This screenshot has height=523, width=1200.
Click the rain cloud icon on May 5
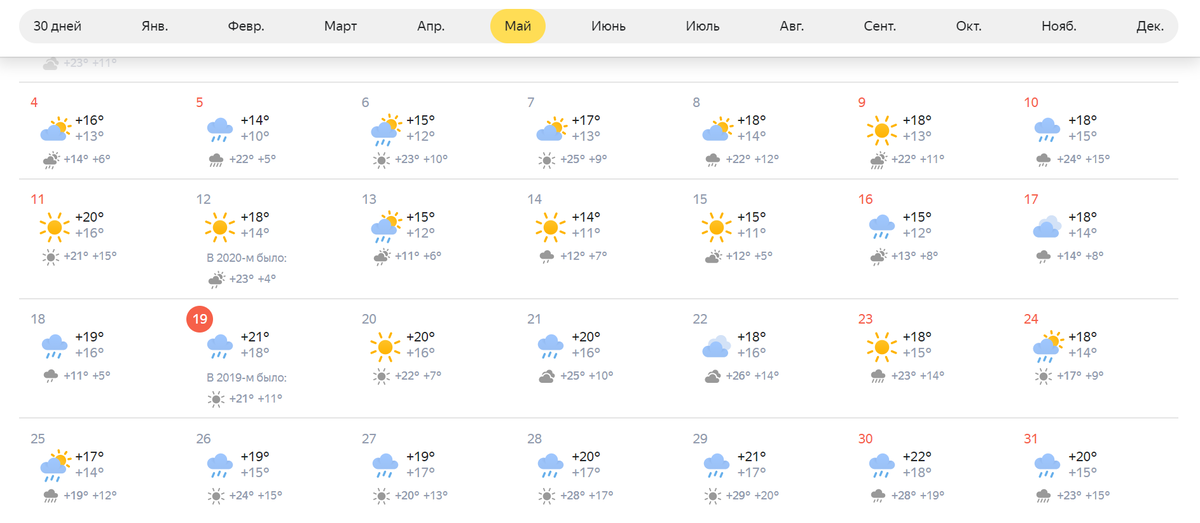point(220,130)
